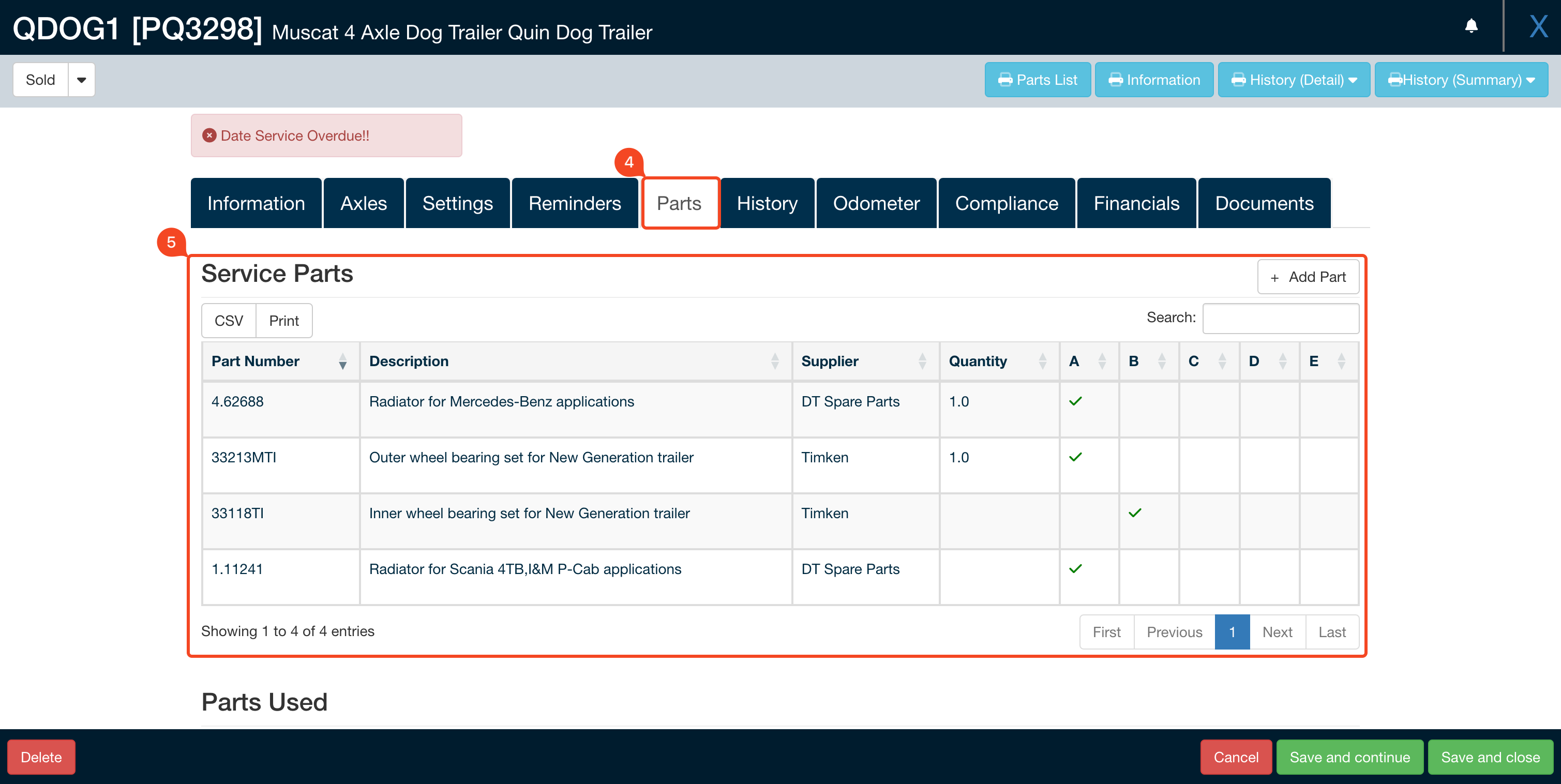Click part number 4.62688
This screenshot has width=1561, height=784.
(x=237, y=401)
